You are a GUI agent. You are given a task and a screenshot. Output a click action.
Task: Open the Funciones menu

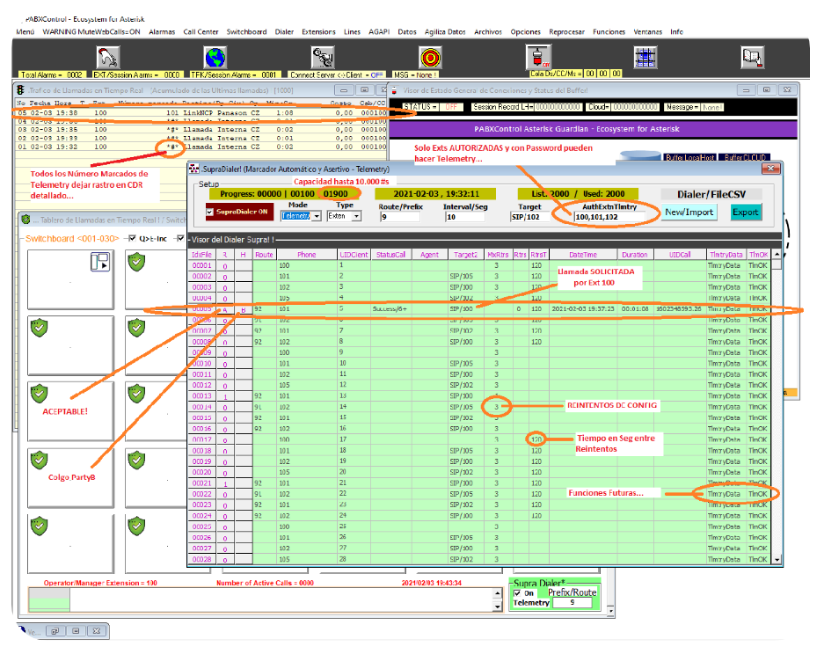[x=609, y=32]
